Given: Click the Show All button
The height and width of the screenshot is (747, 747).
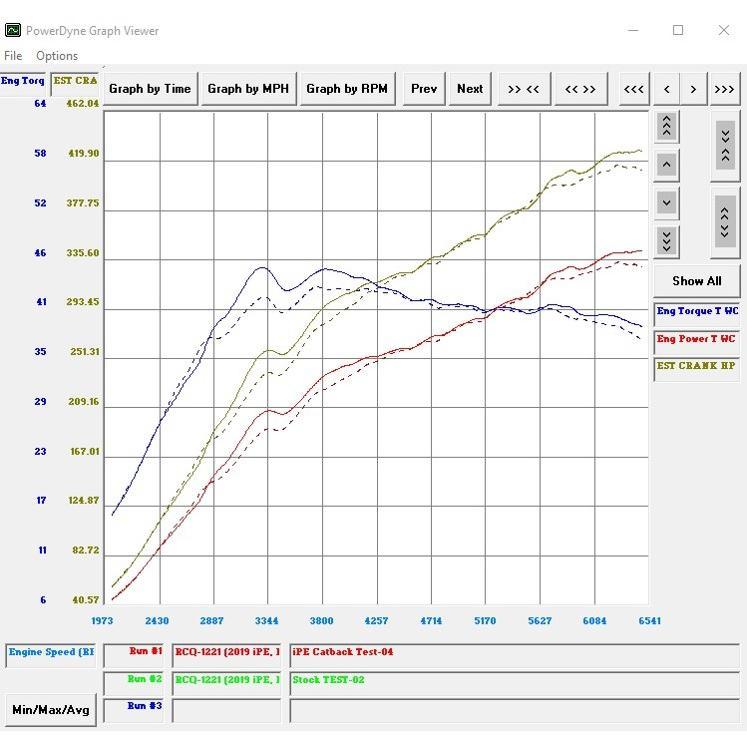Looking at the screenshot, I should click(696, 281).
